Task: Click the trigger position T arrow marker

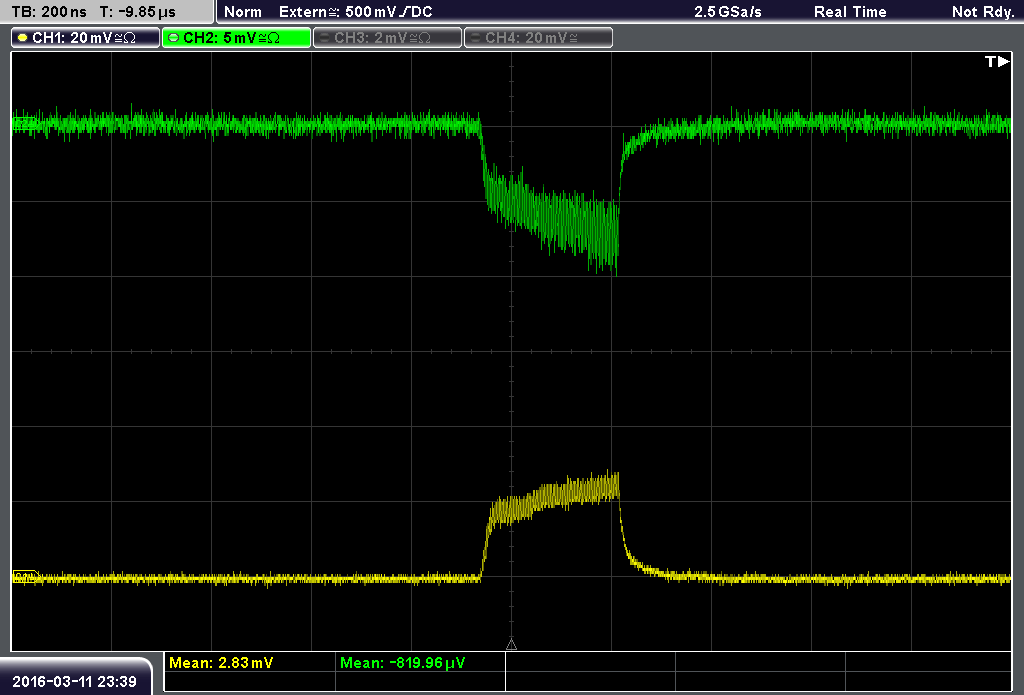Action: 997,61
